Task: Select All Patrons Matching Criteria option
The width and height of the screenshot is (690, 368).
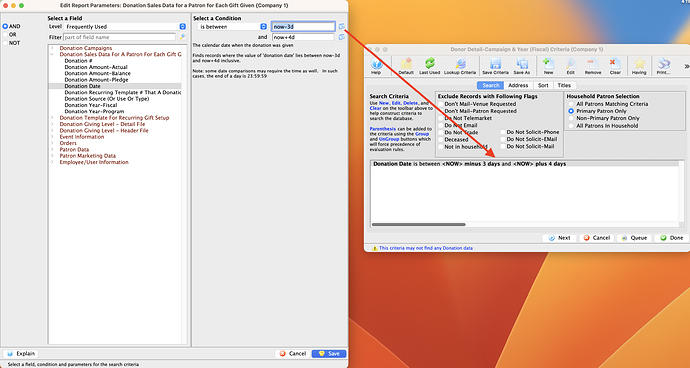Action: pyautogui.click(x=571, y=104)
